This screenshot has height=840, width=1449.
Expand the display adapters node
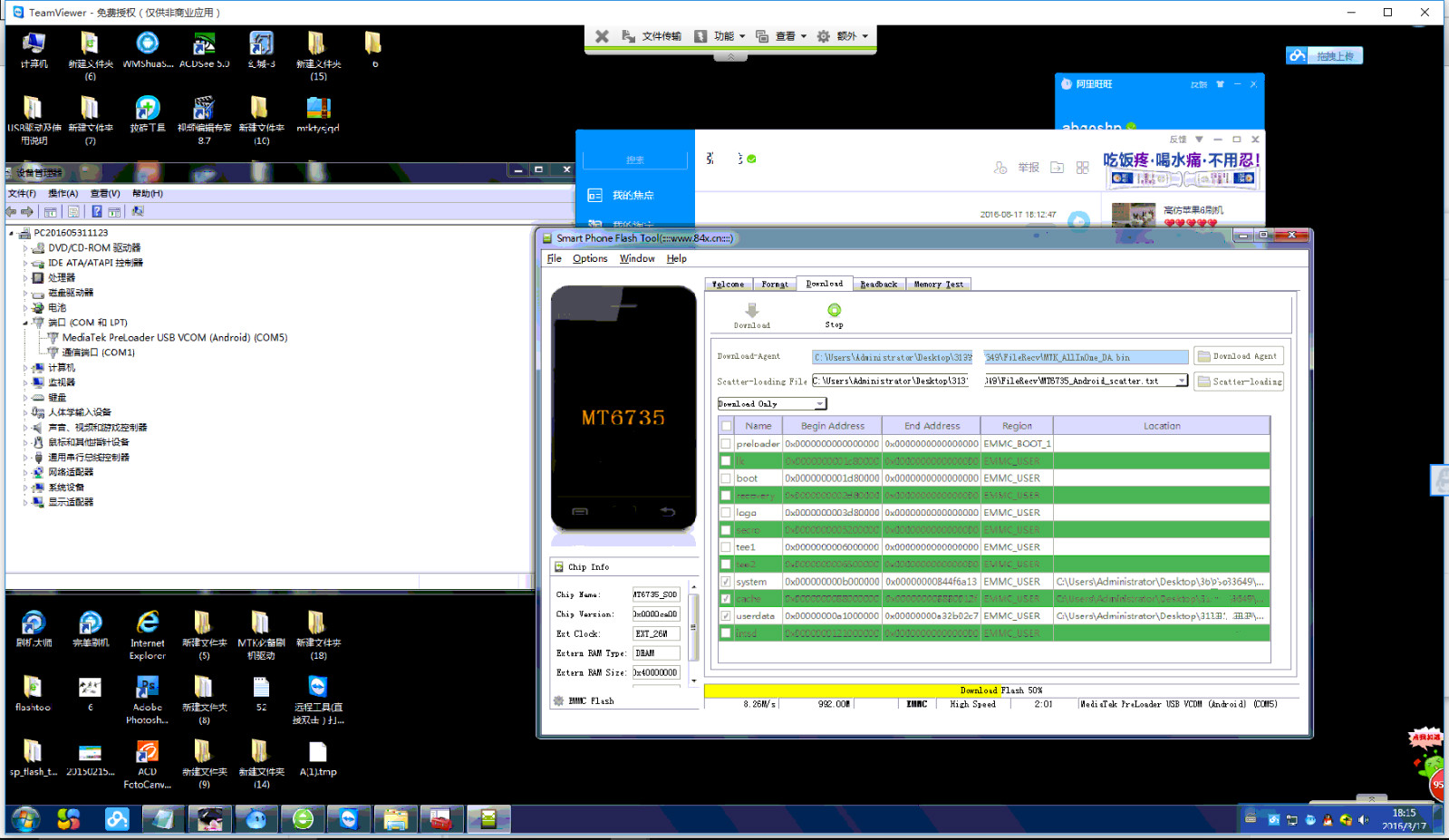pos(25,502)
